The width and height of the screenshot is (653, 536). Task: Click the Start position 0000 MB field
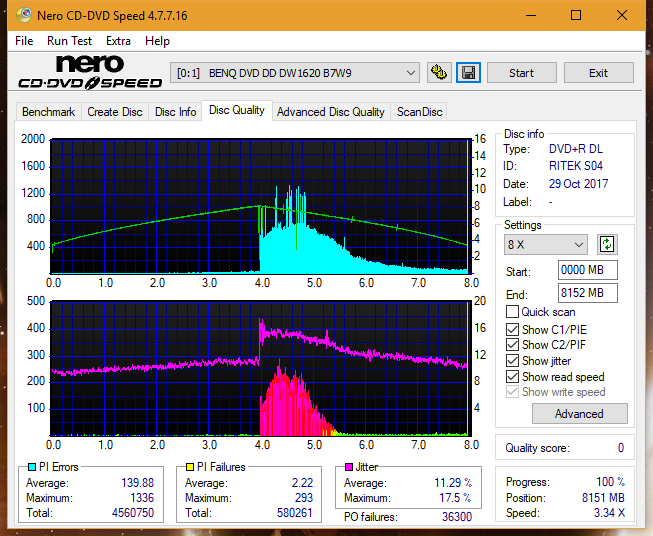tap(587, 270)
